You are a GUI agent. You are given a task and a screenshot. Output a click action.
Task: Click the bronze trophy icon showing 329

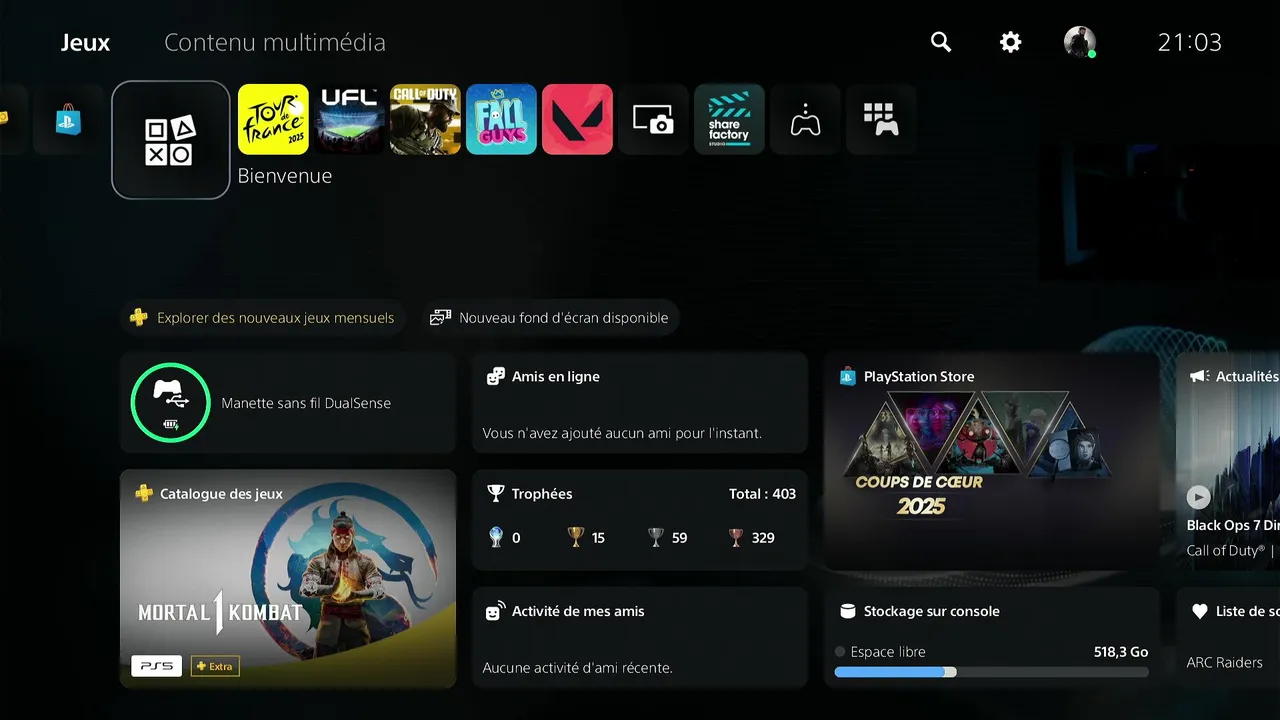pos(737,537)
